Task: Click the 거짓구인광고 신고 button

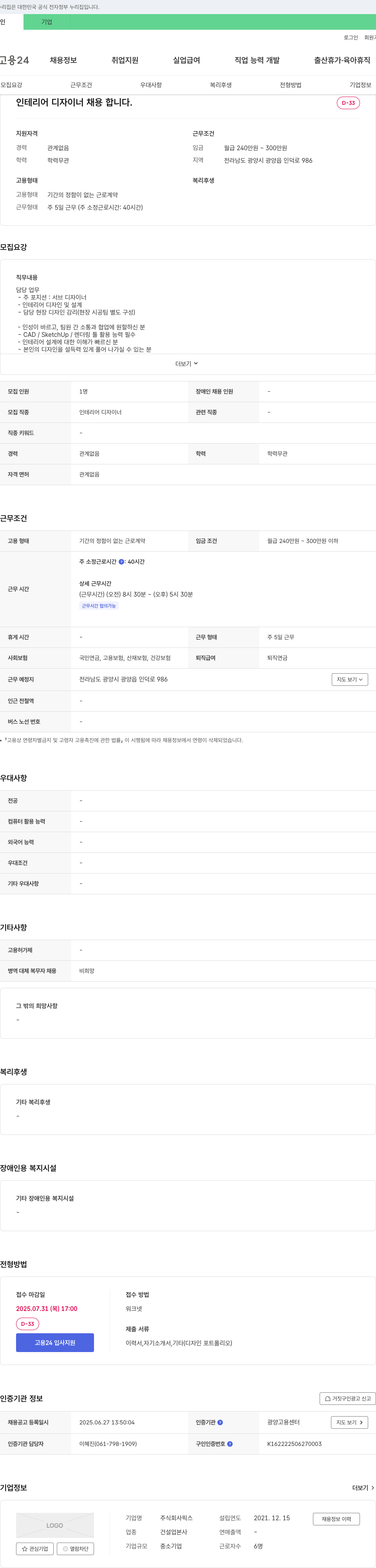Action: point(347,1398)
